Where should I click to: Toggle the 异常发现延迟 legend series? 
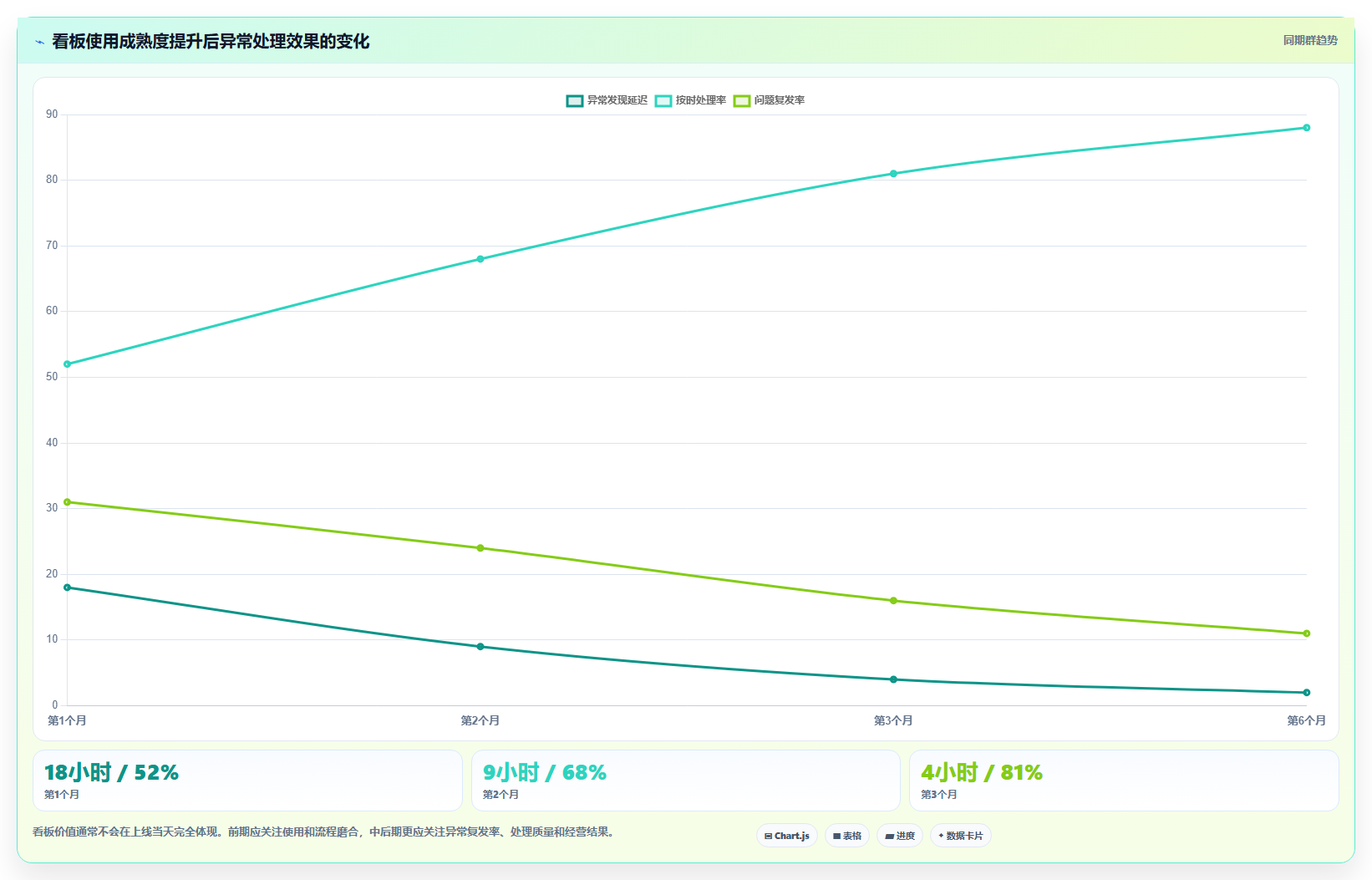607,100
